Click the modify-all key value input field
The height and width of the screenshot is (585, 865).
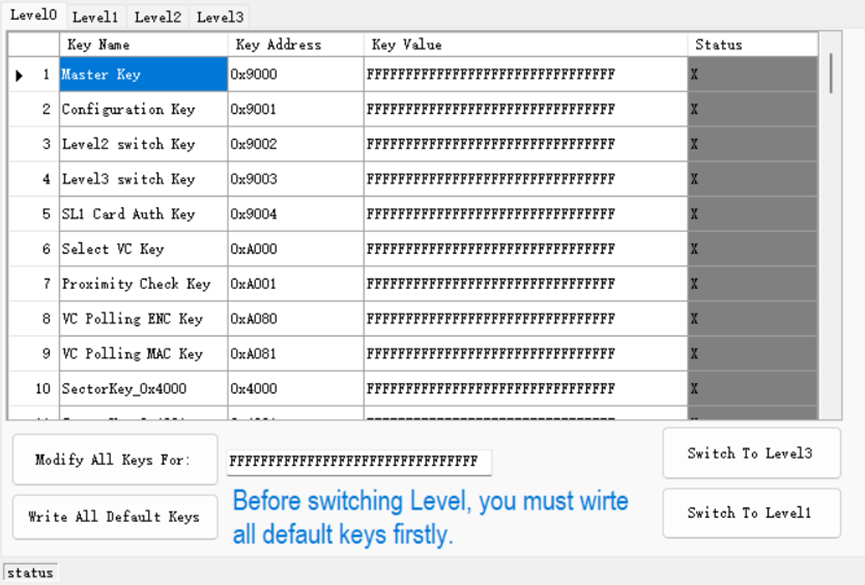pyautogui.click(x=359, y=461)
